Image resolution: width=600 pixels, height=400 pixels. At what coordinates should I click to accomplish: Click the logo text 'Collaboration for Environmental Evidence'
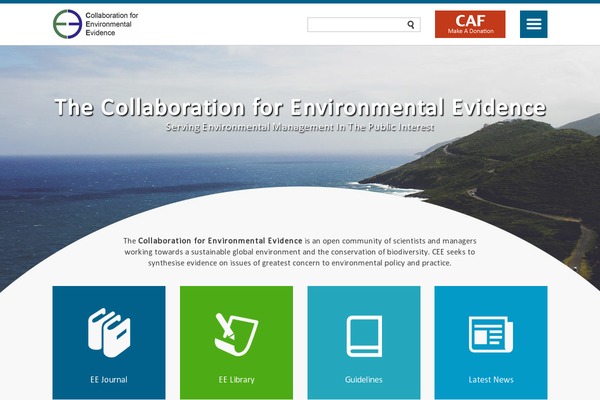111,24
